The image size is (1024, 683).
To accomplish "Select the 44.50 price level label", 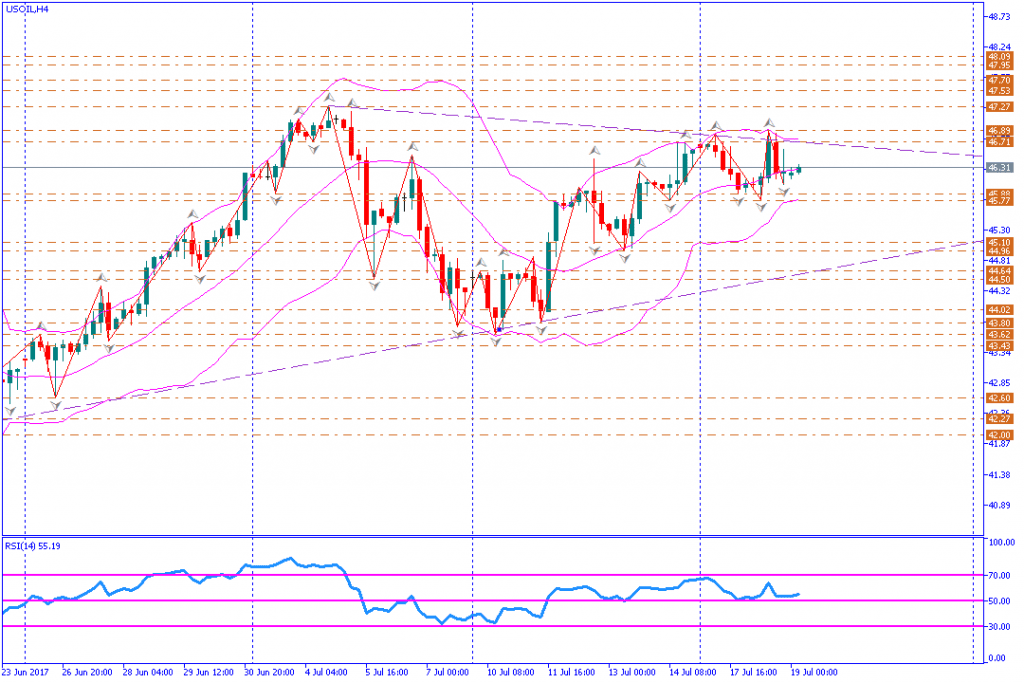I will point(1000,279).
